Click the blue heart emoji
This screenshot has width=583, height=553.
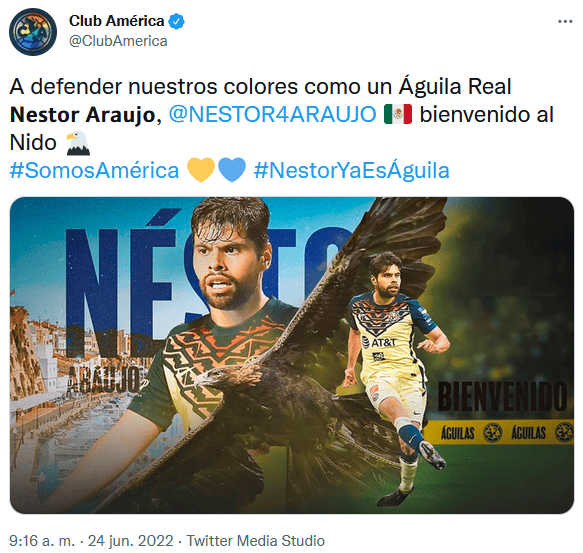click(232, 170)
